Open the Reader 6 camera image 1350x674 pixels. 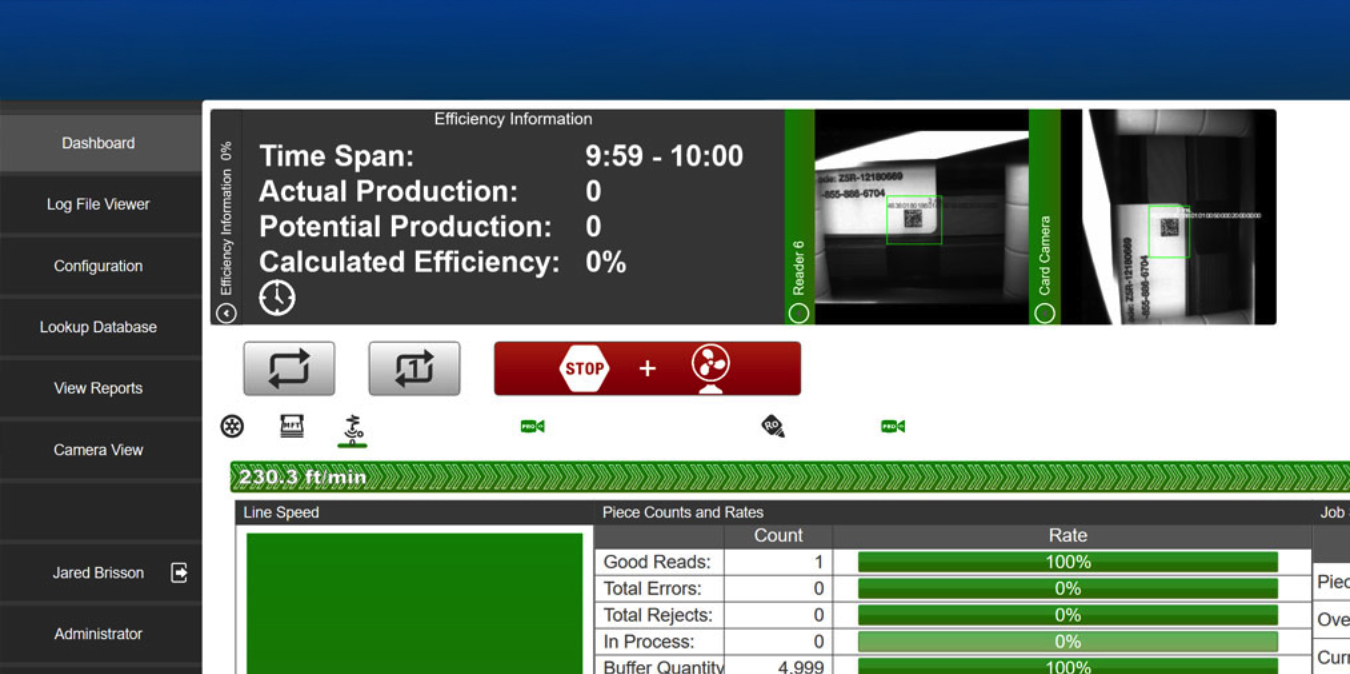pyautogui.click(x=922, y=217)
